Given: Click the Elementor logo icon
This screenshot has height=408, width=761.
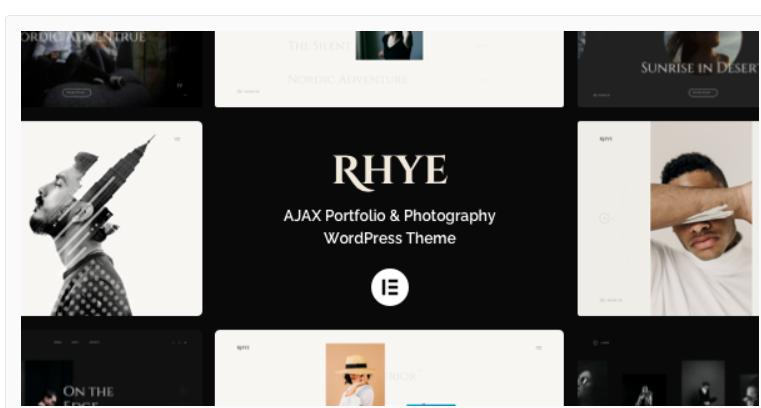Looking at the screenshot, I should tap(390, 287).
